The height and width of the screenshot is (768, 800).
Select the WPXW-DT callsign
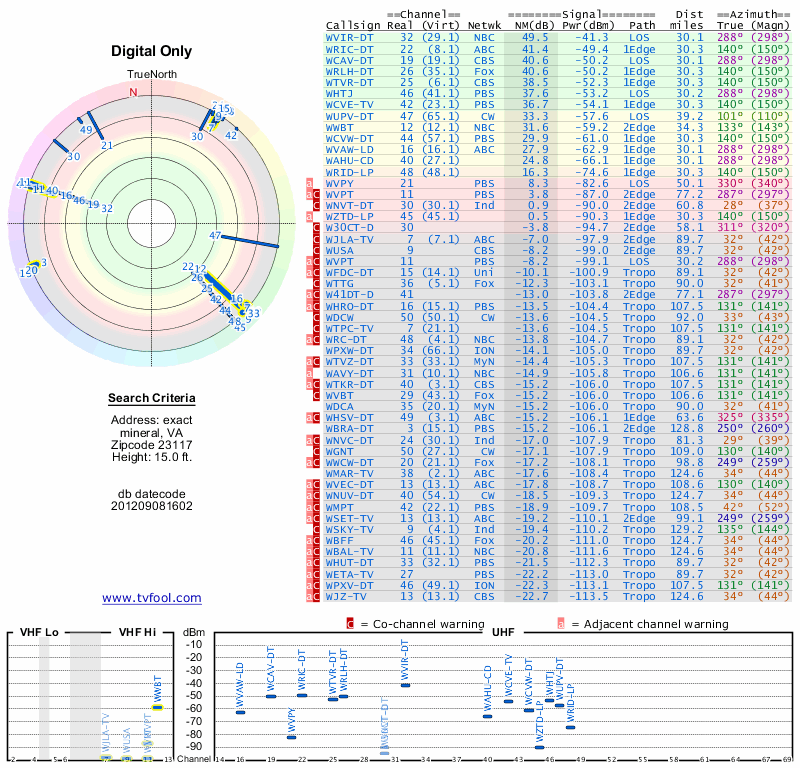coord(349,351)
